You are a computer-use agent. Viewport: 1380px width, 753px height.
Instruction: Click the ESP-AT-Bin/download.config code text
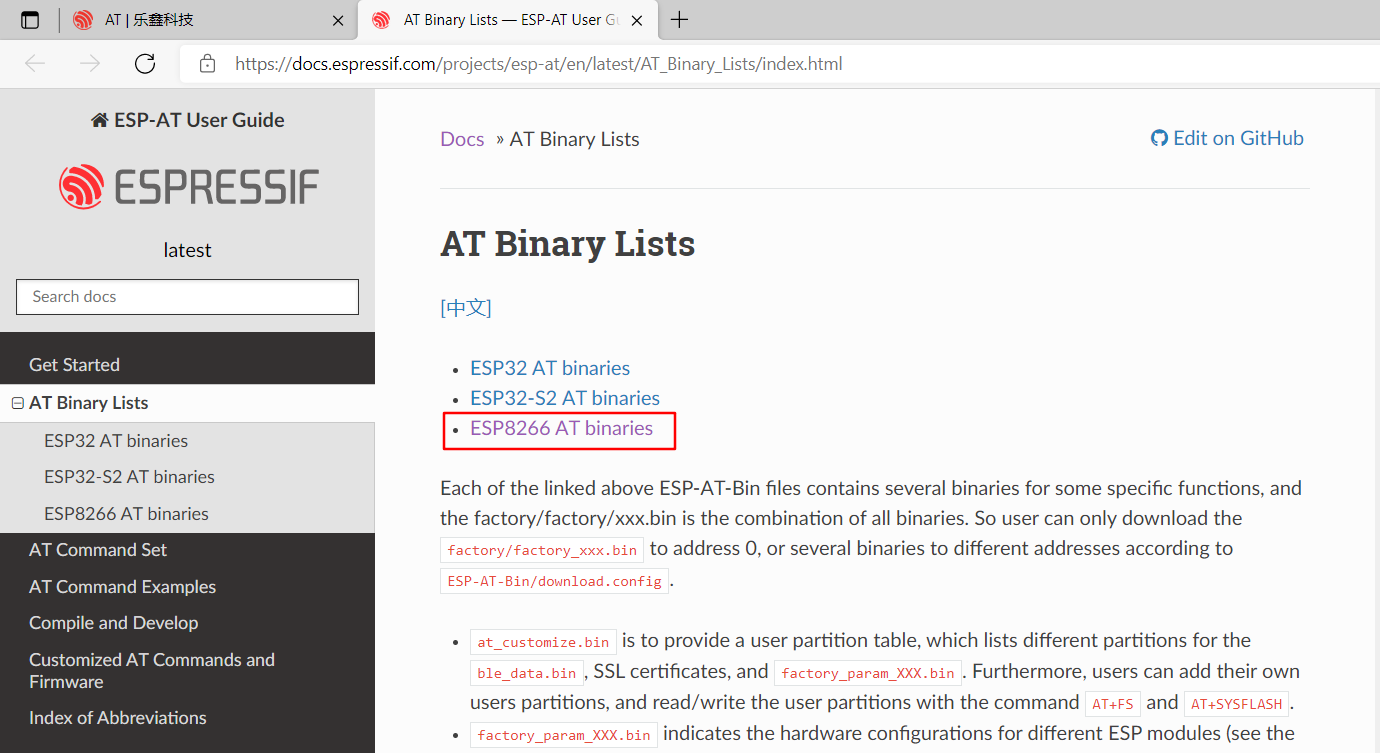555,581
